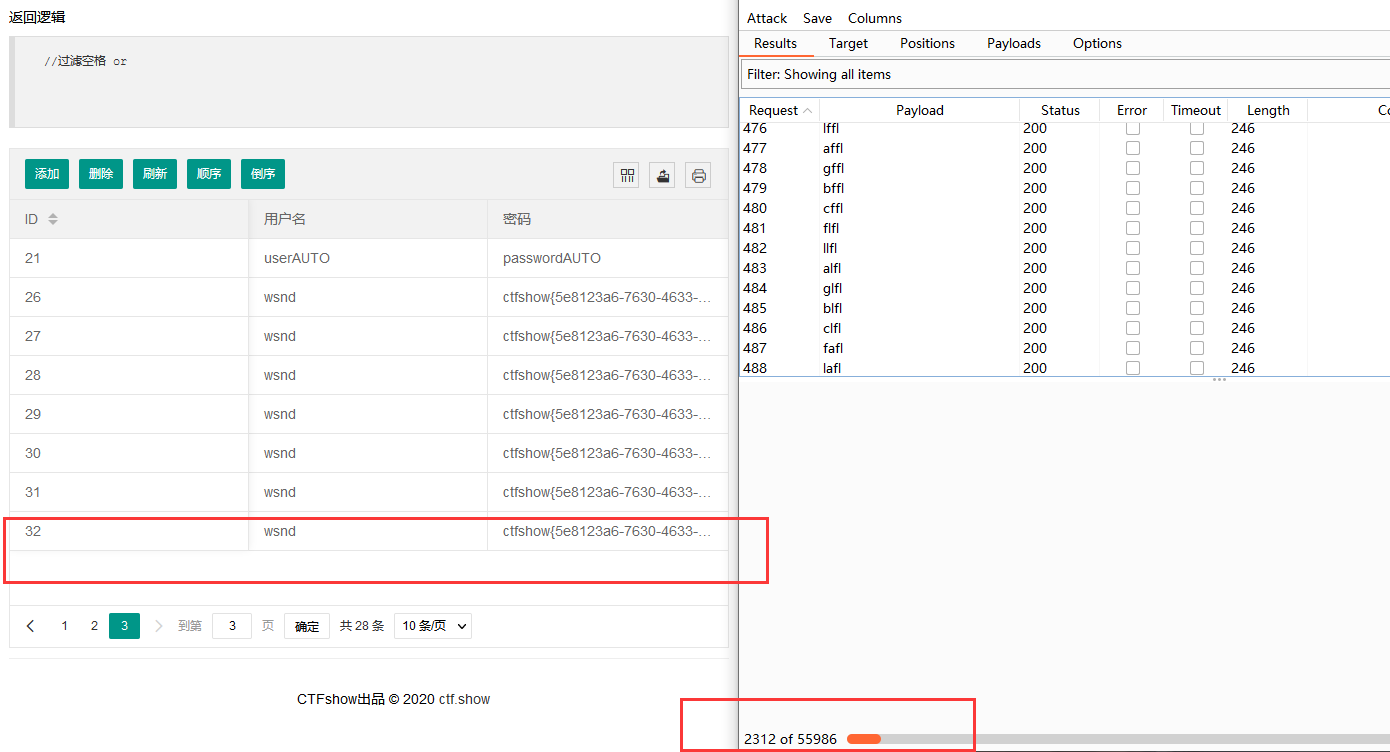This screenshot has width=1390, height=752.
Task: Open the 10条/页 page size dropdown
Action: pyautogui.click(x=433, y=626)
